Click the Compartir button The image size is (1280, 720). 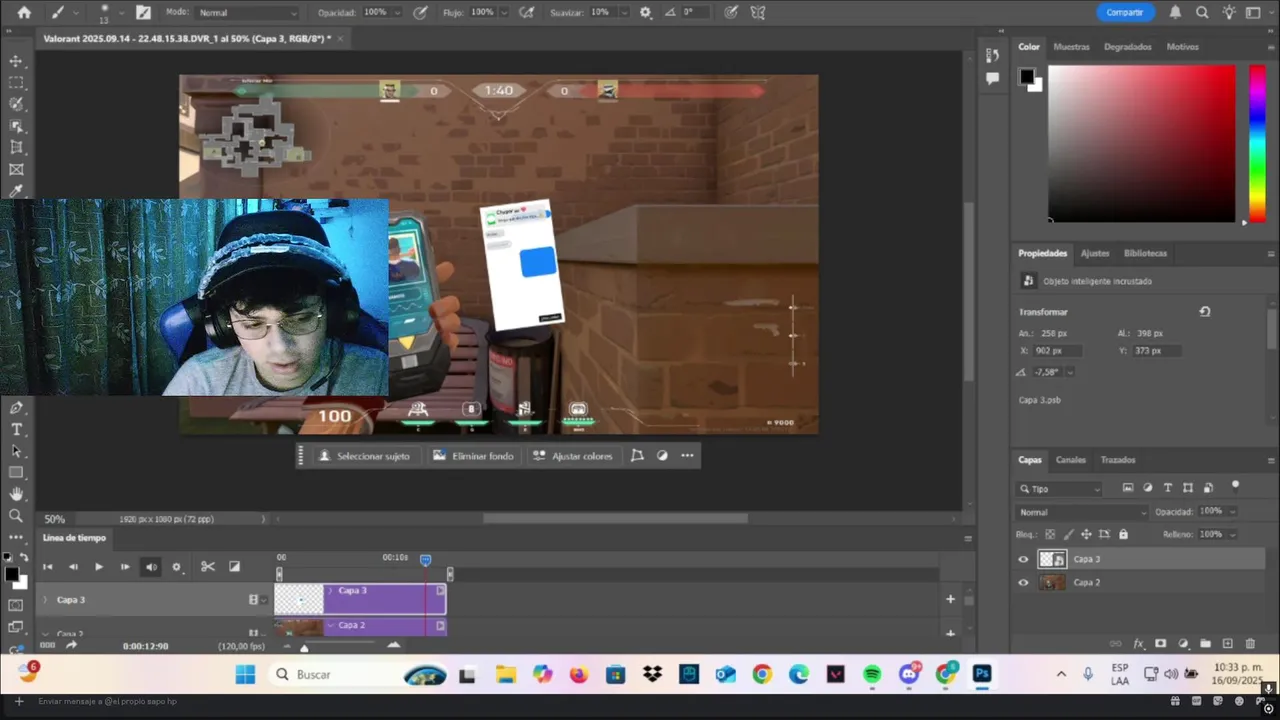coord(1125,12)
